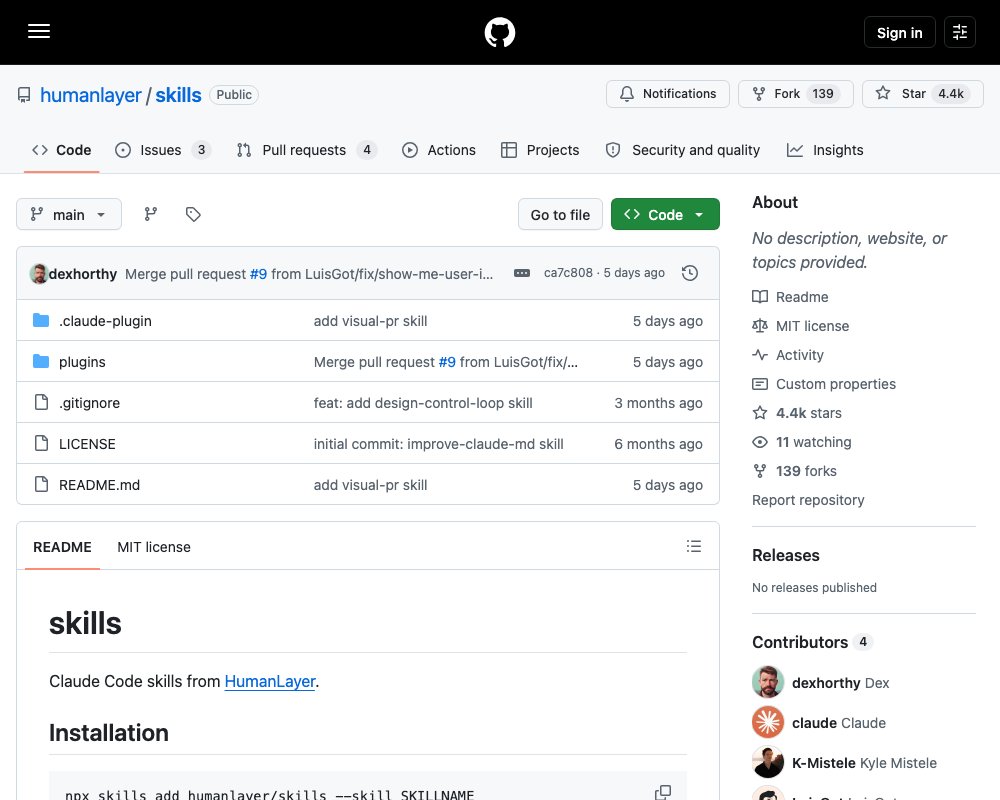Expand the green Code dropdown

click(665, 214)
